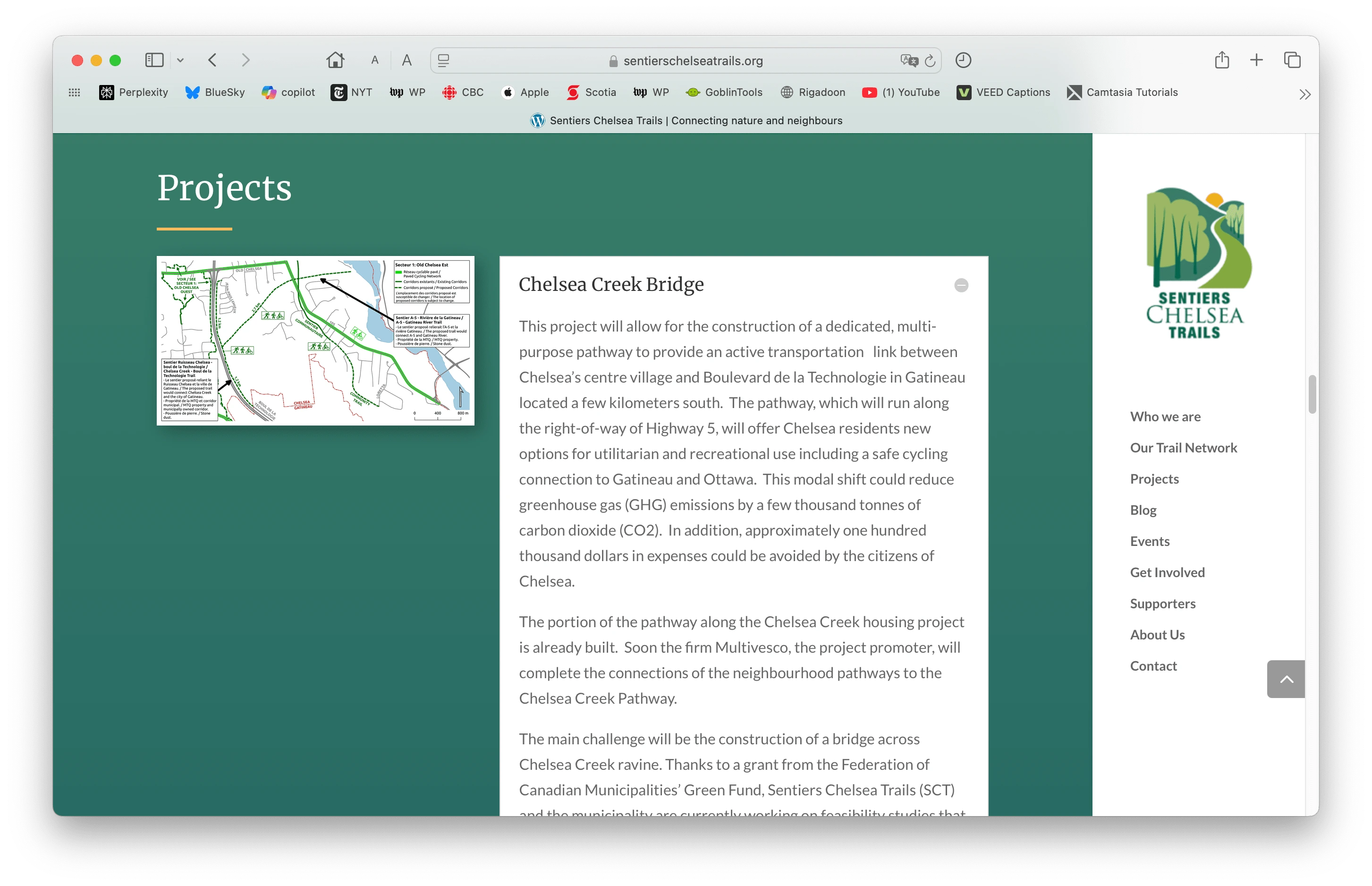
Task: Go back to previous page
Action: tap(213, 60)
